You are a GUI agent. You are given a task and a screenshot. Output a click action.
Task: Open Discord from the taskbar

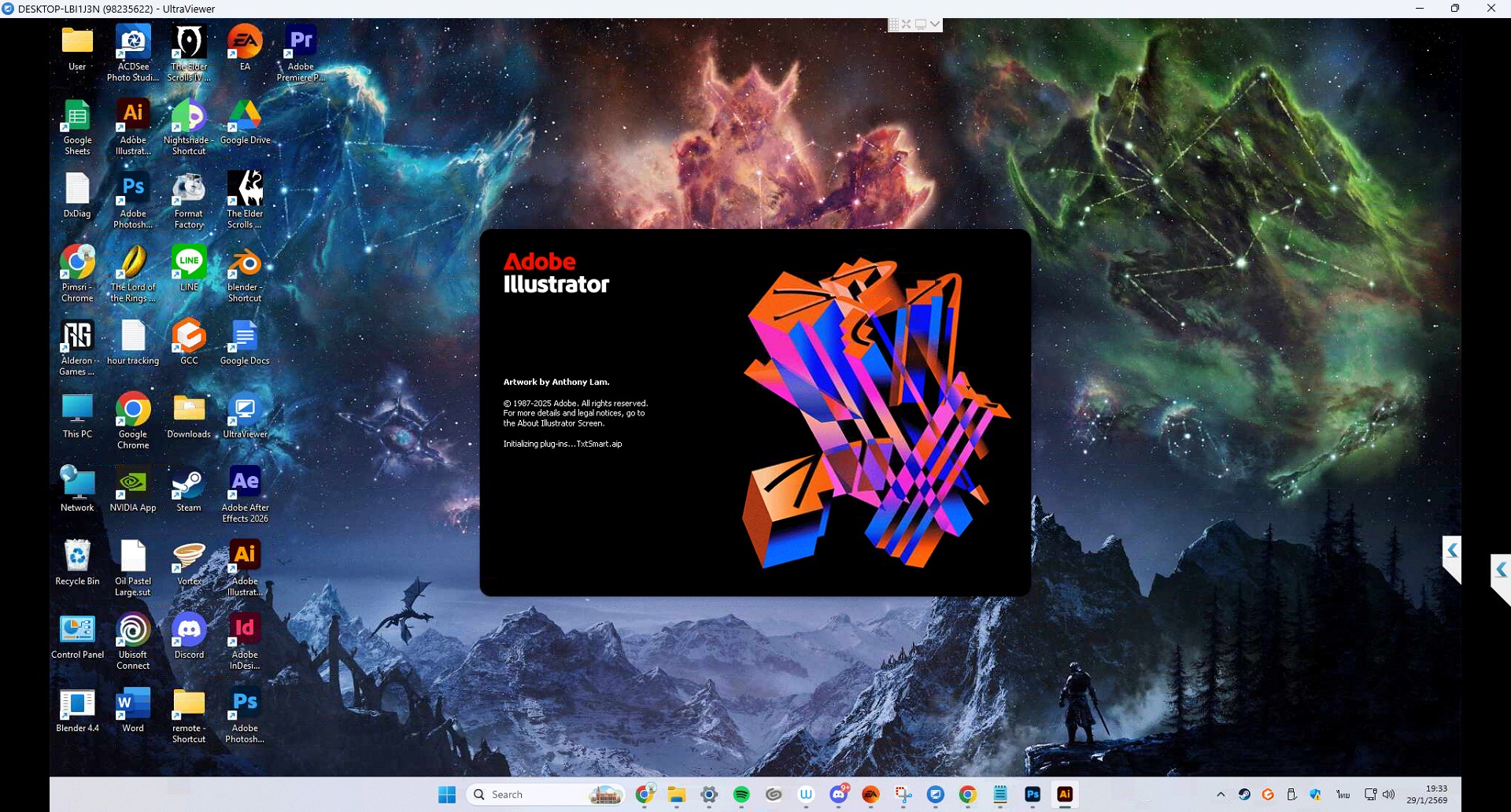click(x=839, y=795)
